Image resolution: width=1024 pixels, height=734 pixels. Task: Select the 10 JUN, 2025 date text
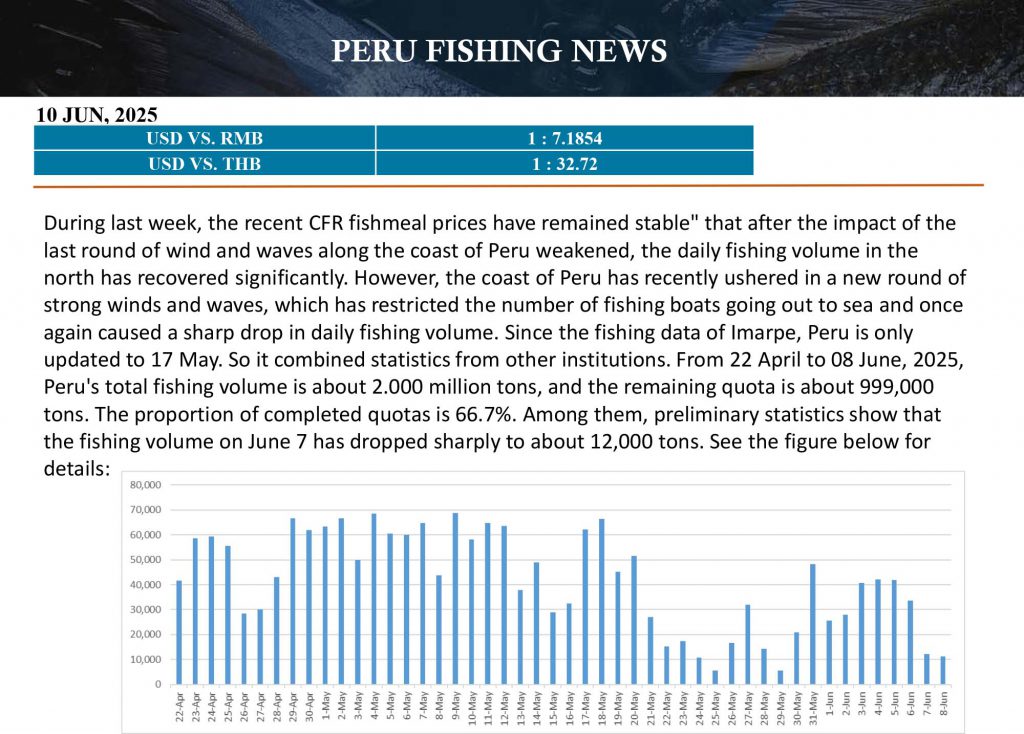click(x=97, y=115)
